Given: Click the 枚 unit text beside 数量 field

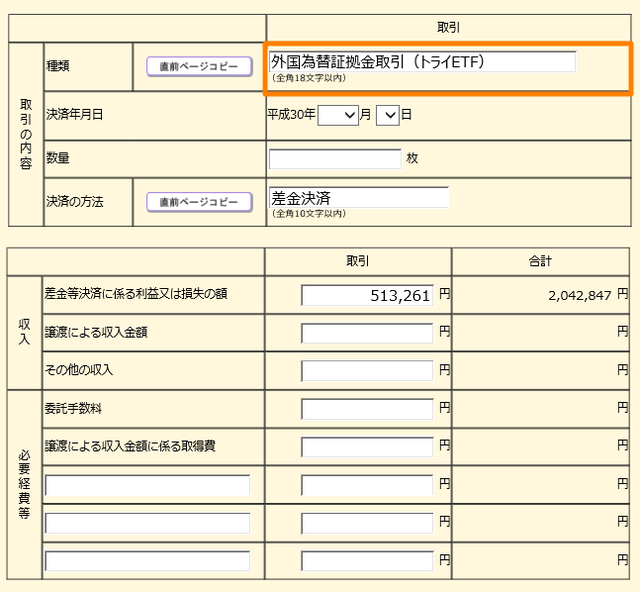Looking at the screenshot, I should tap(412, 158).
